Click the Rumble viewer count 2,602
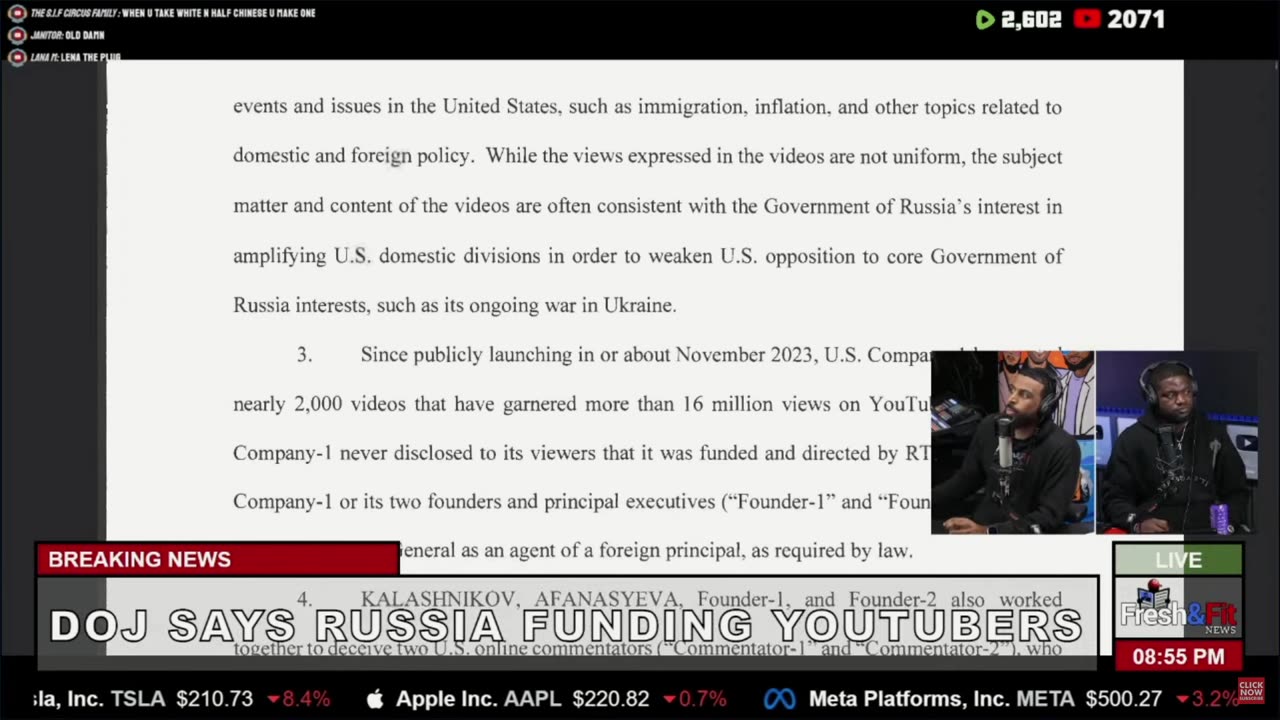 (x=1031, y=19)
